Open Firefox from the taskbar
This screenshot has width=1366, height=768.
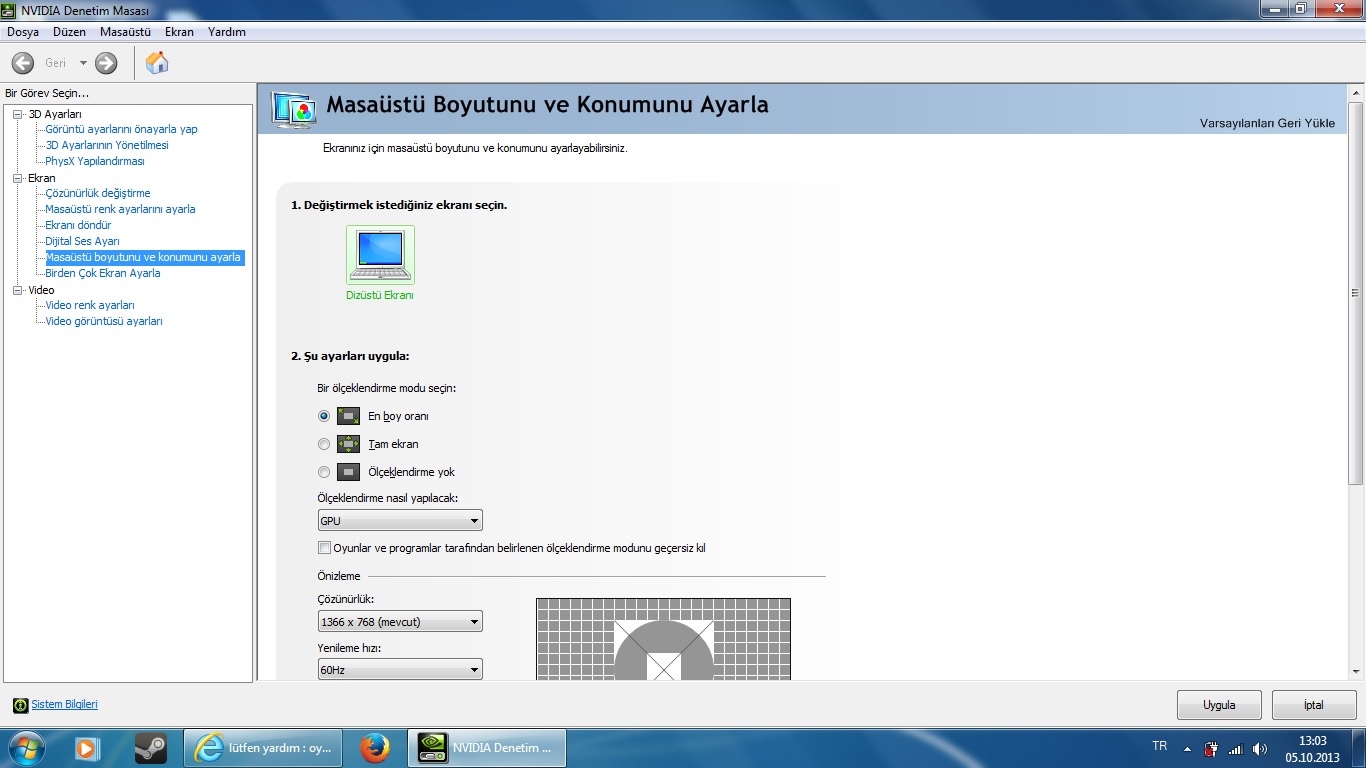tap(375, 747)
